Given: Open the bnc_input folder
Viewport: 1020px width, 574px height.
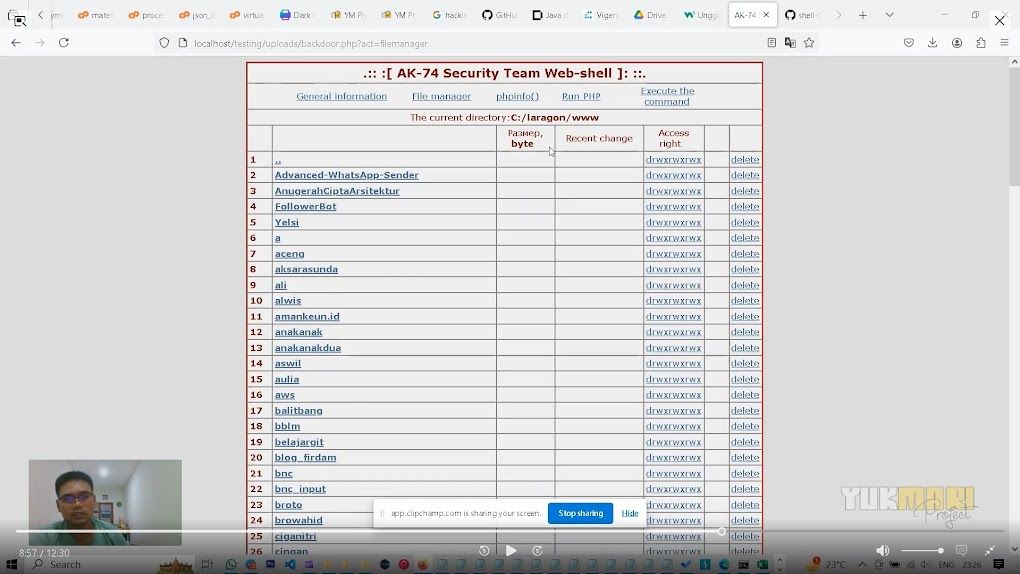Looking at the screenshot, I should (300, 489).
